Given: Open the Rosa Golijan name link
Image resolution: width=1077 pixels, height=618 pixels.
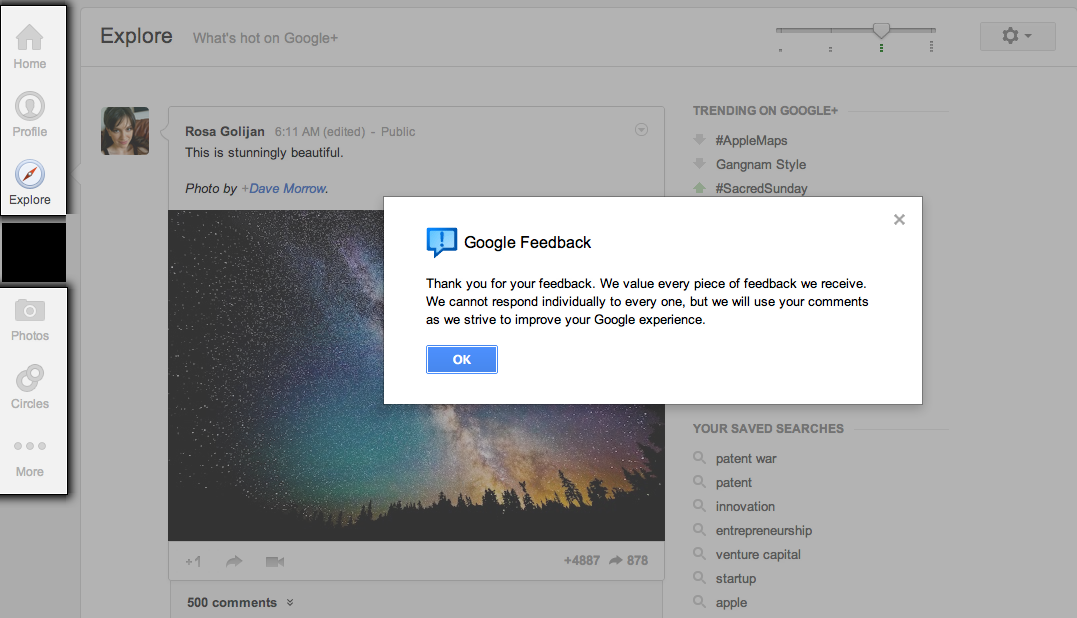Looking at the screenshot, I should pos(225,131).
